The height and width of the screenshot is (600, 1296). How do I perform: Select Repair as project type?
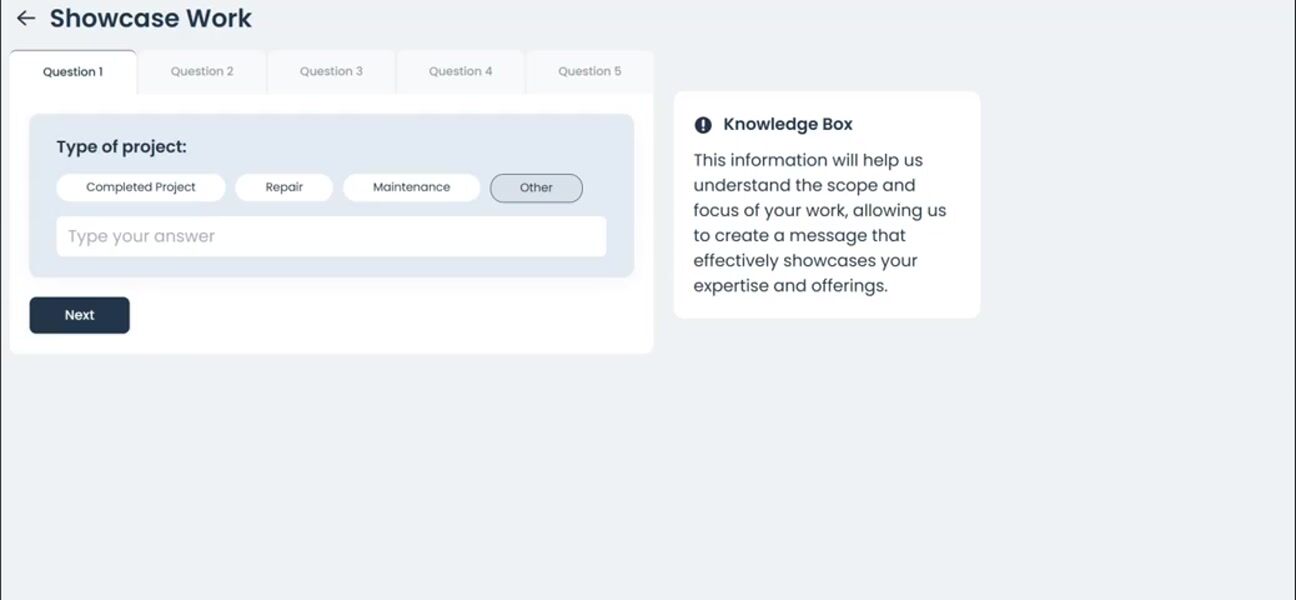click(284, 187)
